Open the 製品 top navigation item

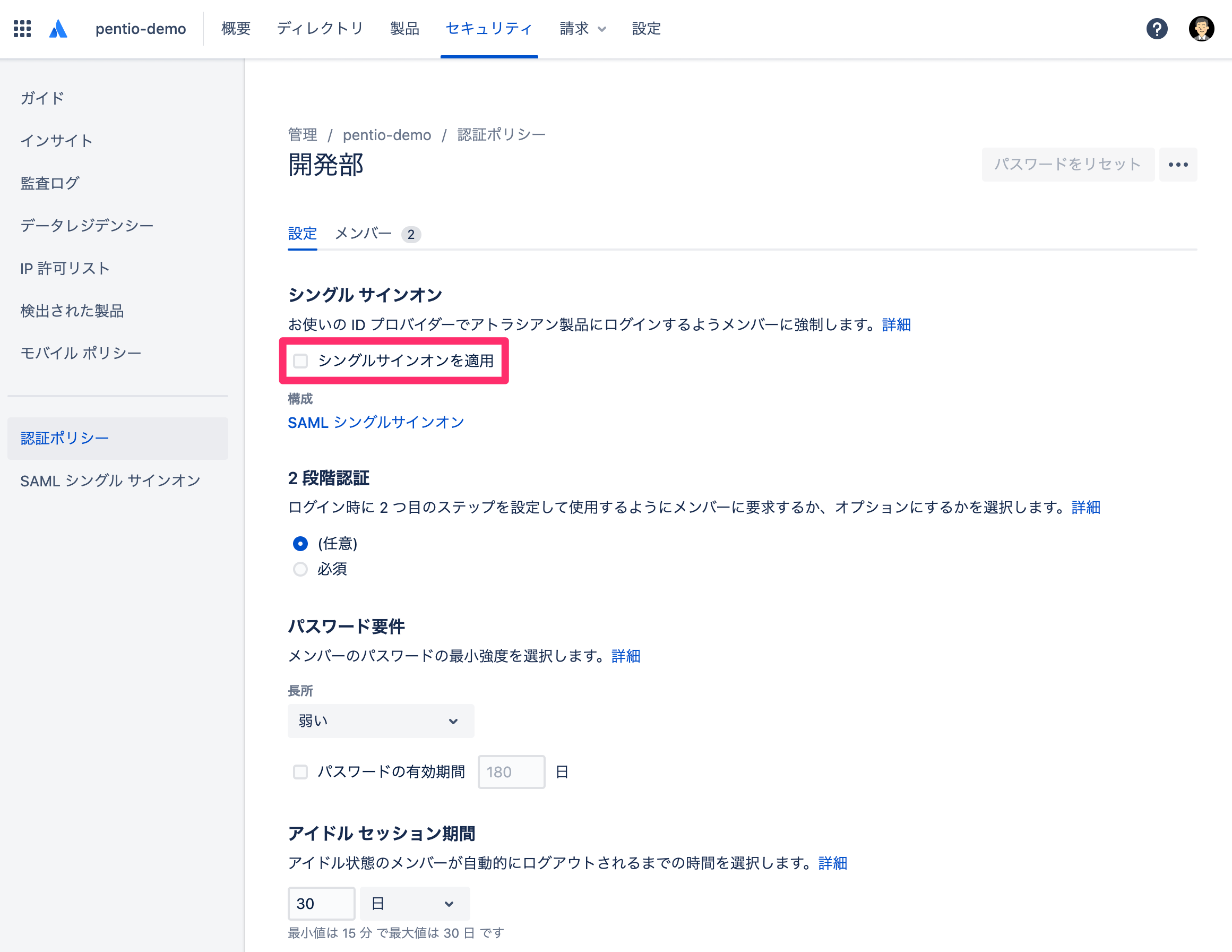(x=404, y=29)
